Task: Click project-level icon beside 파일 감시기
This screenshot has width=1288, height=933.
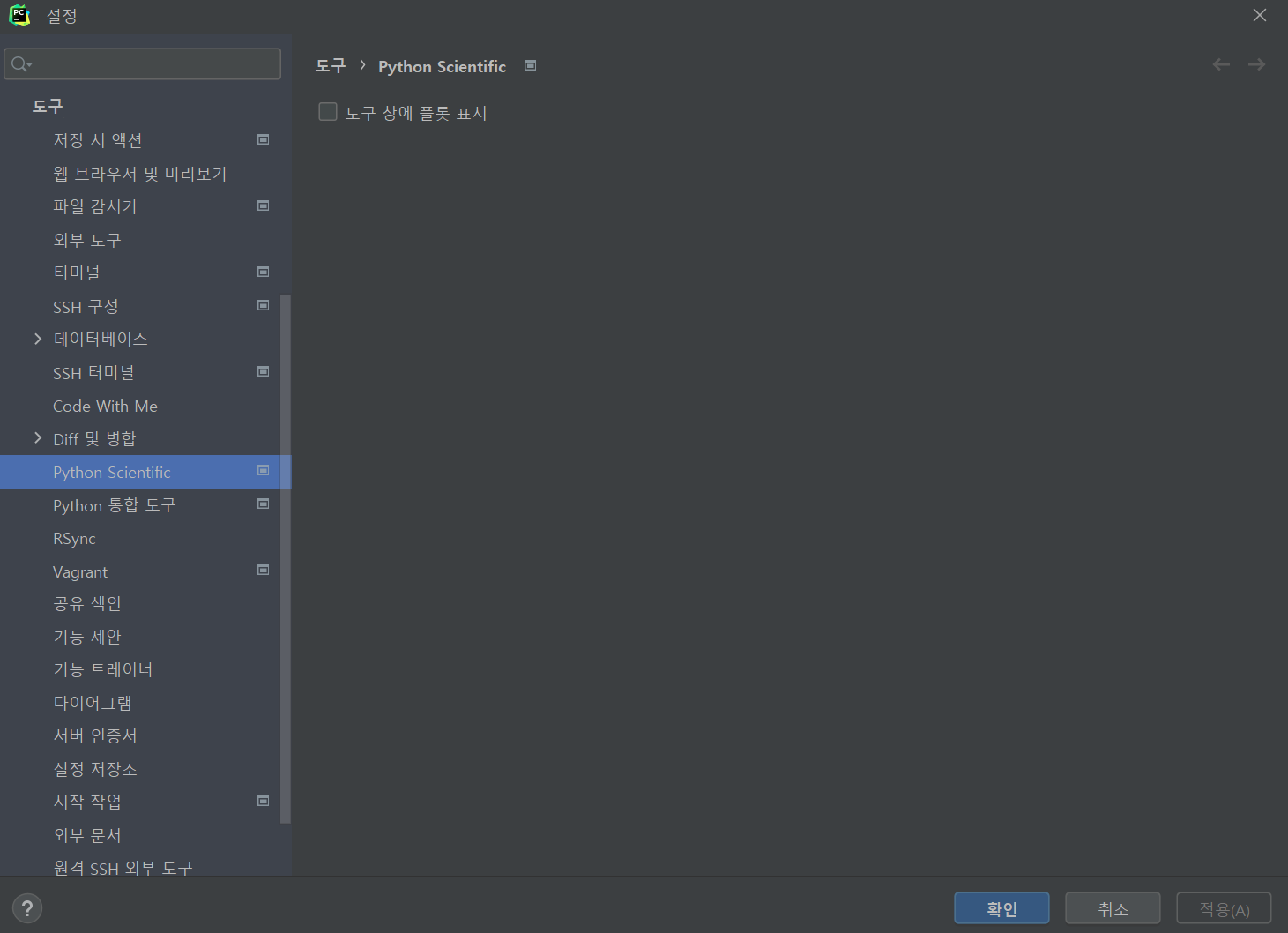Action: [x=263, y=205]
